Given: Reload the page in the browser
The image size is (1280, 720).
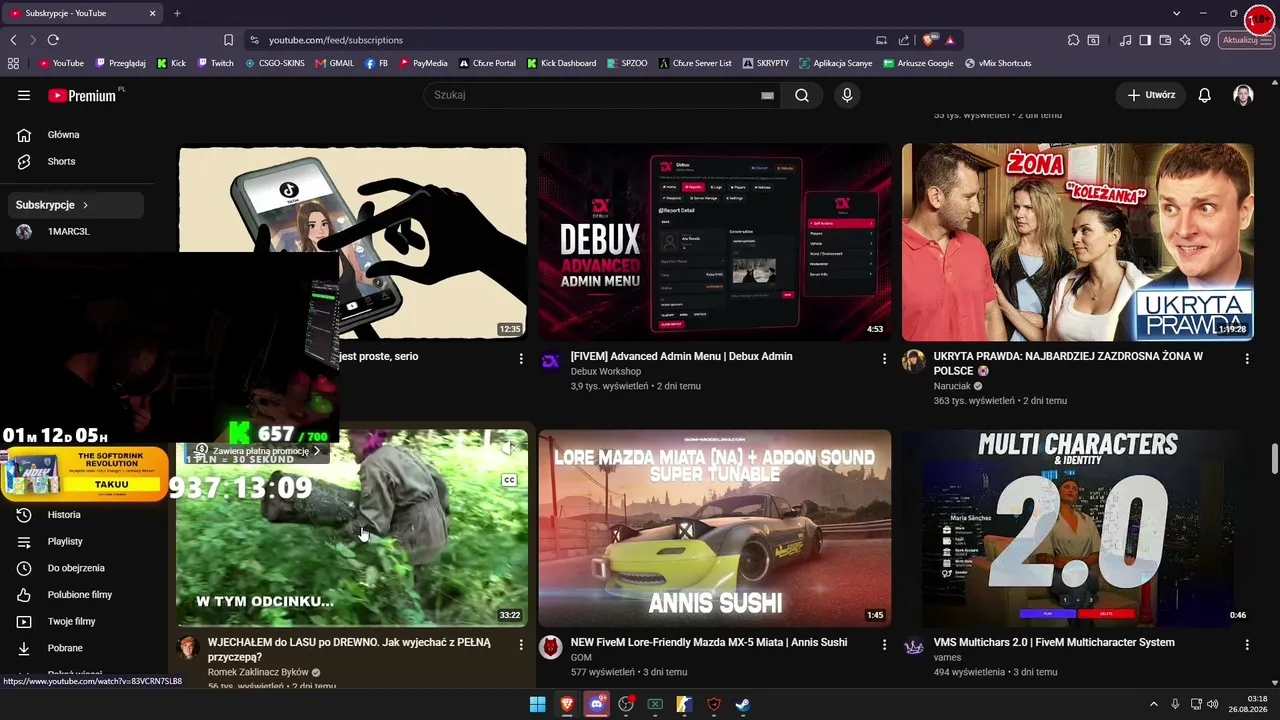Looking at the screenshot, I should [x=53, y=40].
